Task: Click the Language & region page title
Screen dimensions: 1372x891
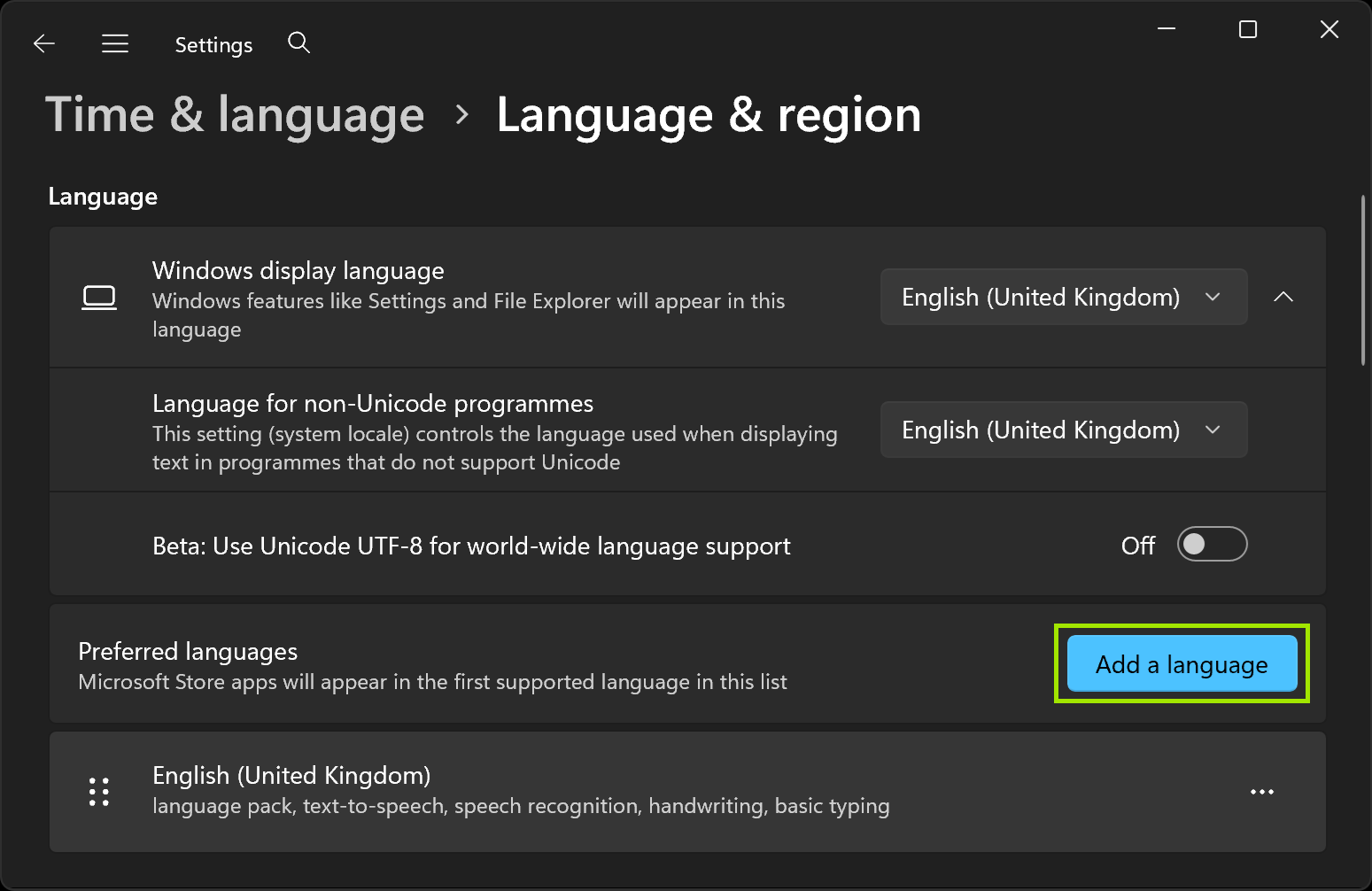Action: (708, 114)
